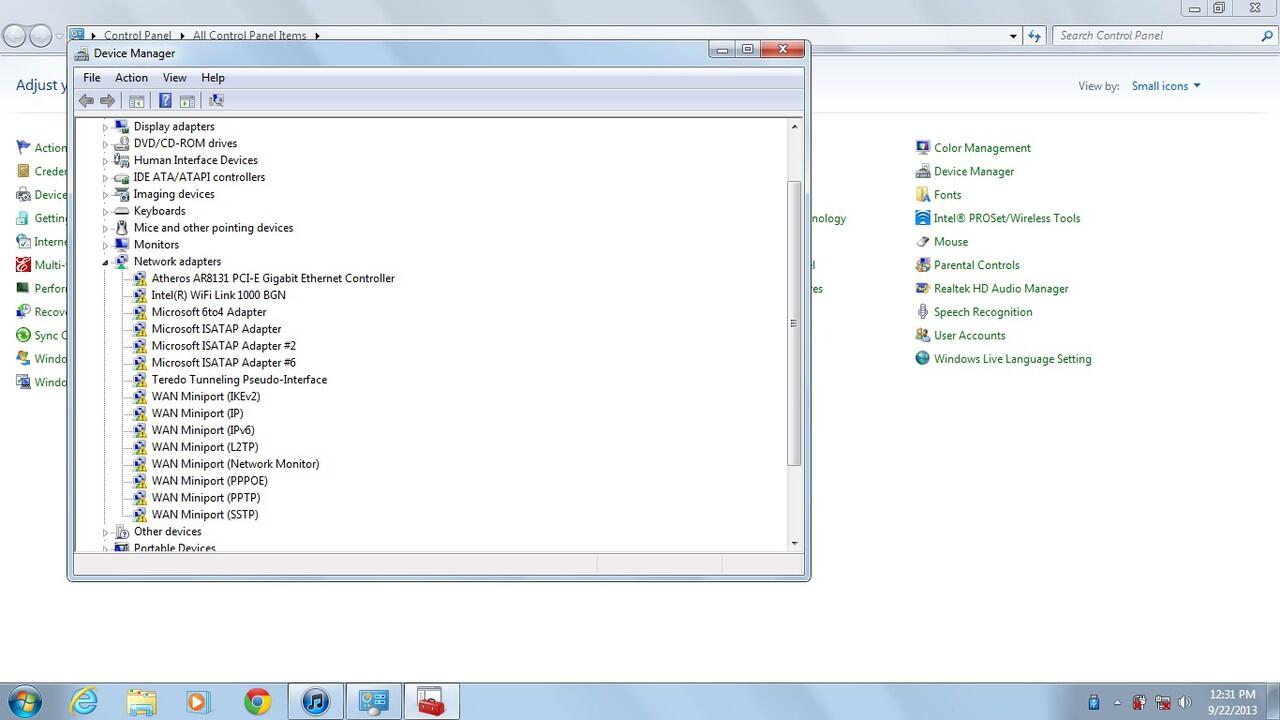
Task: Select WAN Miniport (L2TP)
Action: (x=205, y=447)
